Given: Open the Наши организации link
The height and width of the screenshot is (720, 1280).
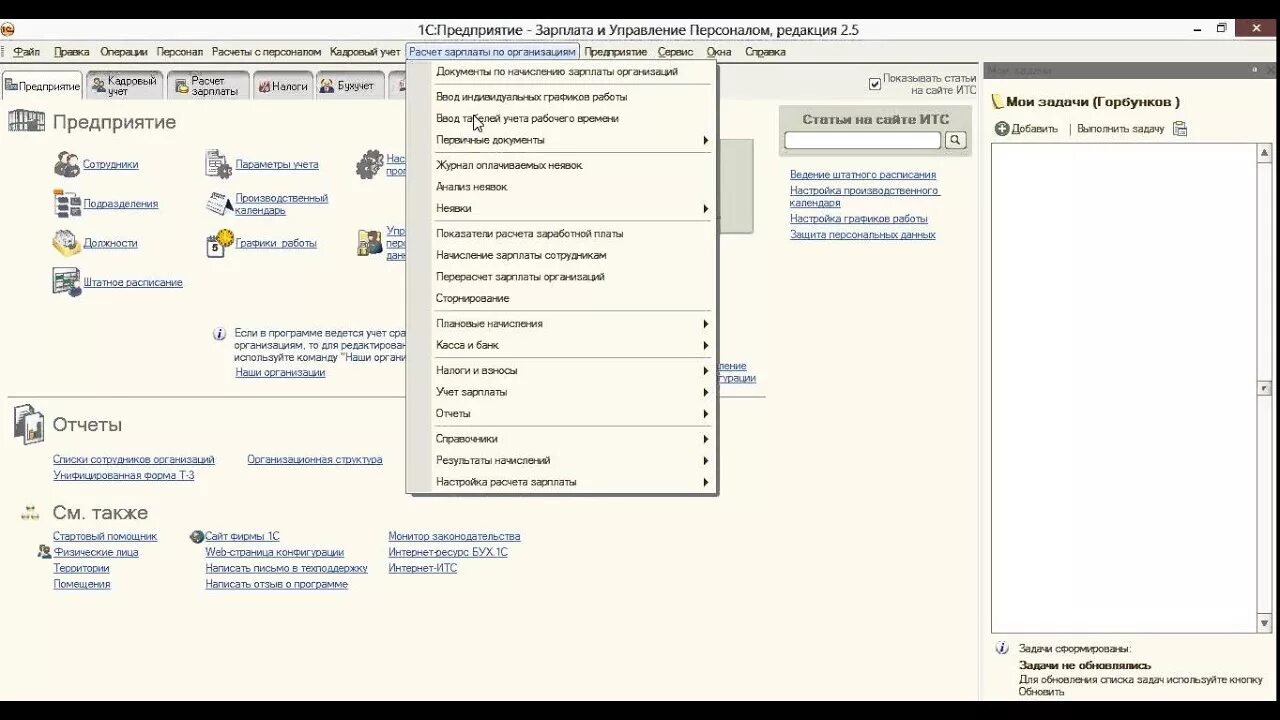Looking at the screenshot, I should [280, 372].
